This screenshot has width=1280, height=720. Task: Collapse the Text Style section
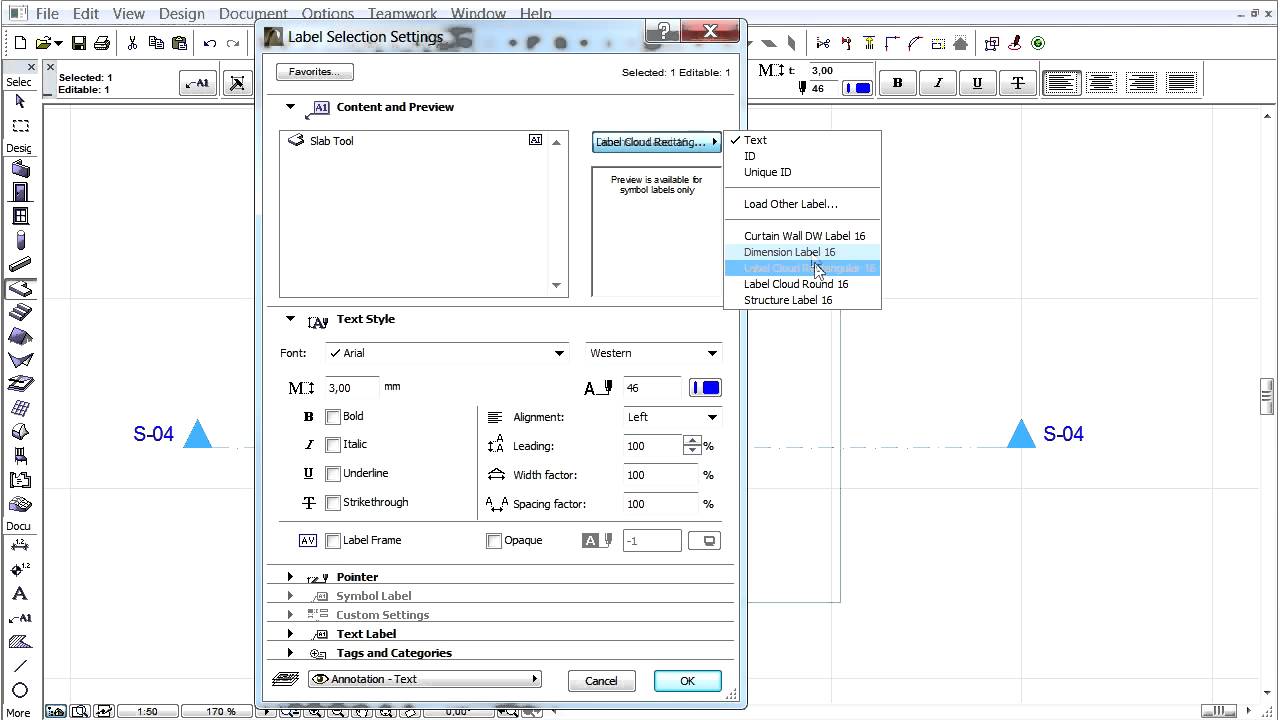pos(291,319)
